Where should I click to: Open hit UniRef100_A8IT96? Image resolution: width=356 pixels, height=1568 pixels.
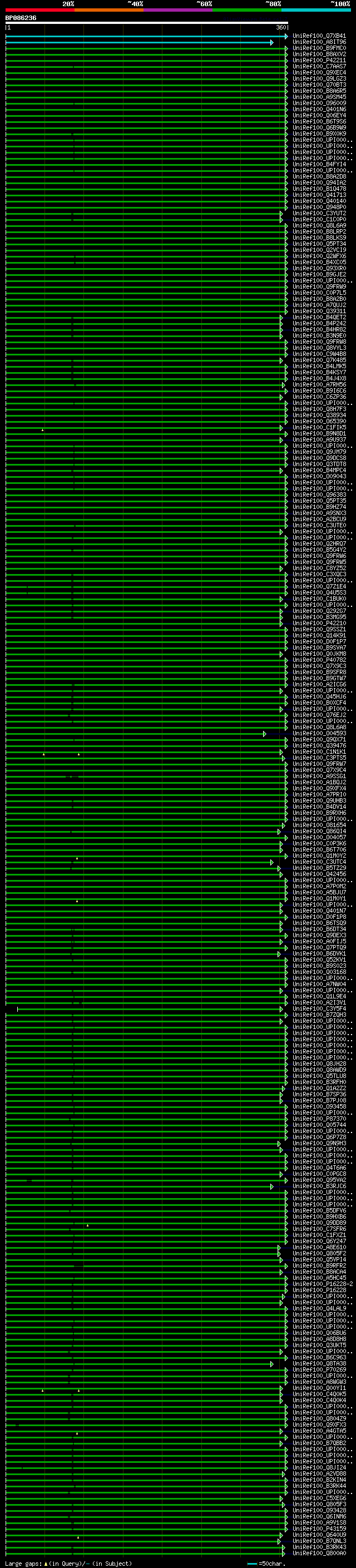[x=319, y=42]
